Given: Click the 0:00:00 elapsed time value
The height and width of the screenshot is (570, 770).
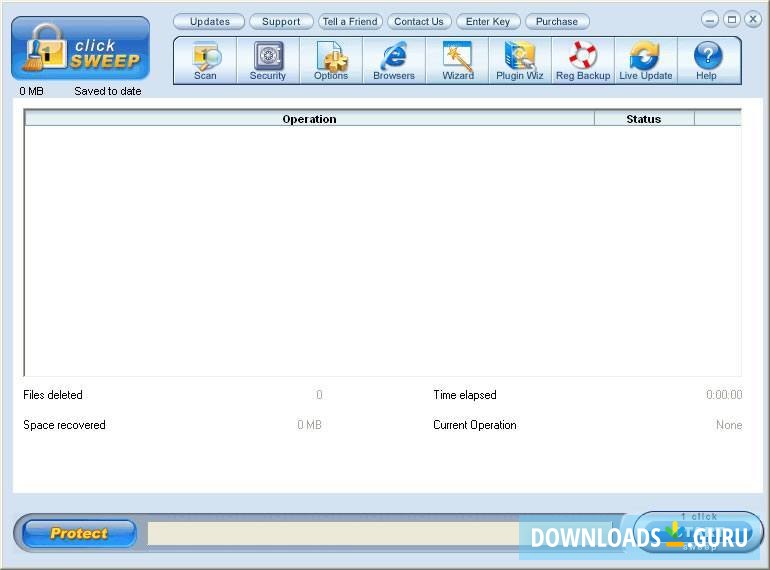Looking at the screenshot, I should [724, 395].
